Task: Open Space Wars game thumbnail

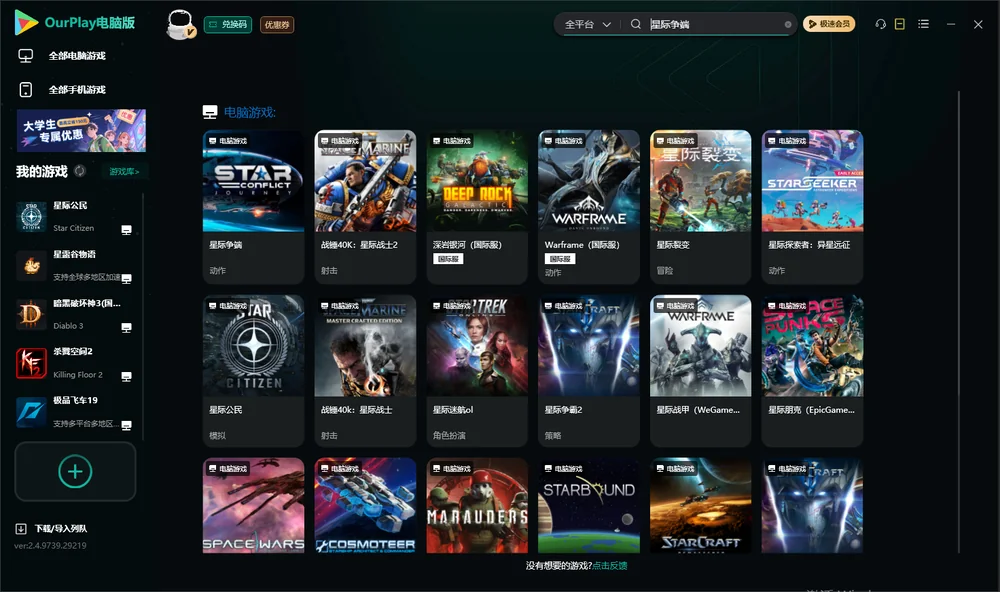Action: point(253,505)
